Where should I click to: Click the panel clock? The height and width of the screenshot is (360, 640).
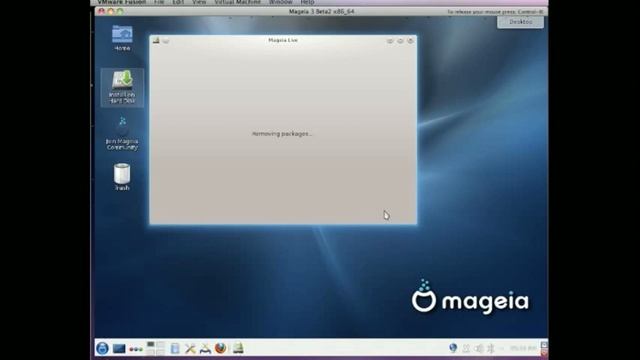(x=523, y=348)
